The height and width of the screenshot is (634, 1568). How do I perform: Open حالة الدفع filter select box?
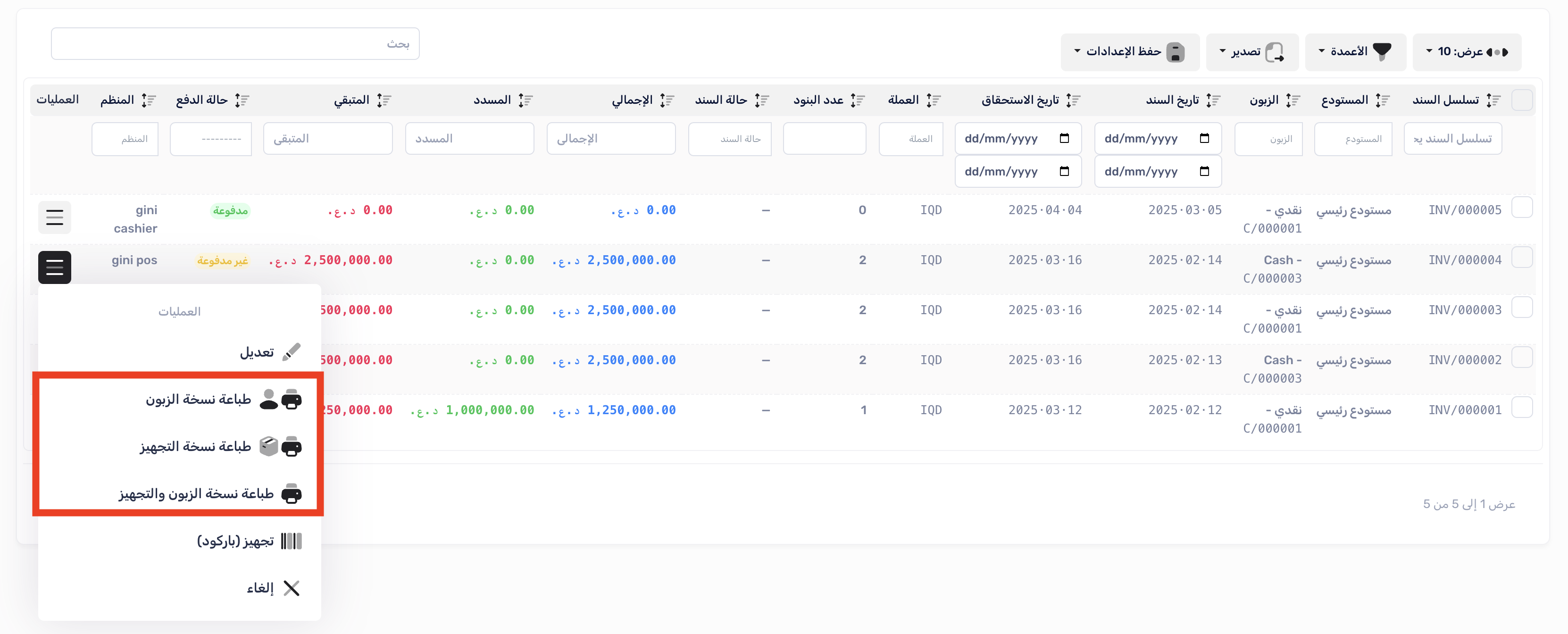[210, 139]
